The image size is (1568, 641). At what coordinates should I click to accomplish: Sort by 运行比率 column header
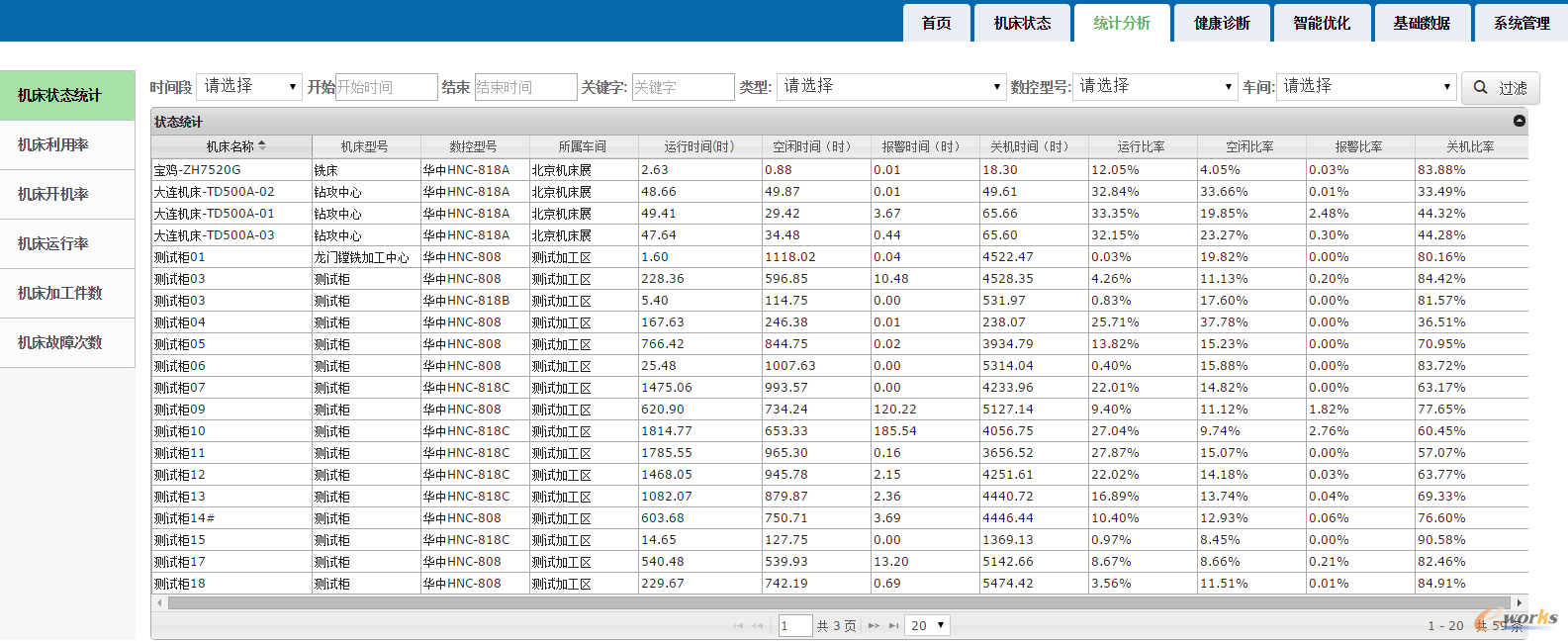[1143, 146]
